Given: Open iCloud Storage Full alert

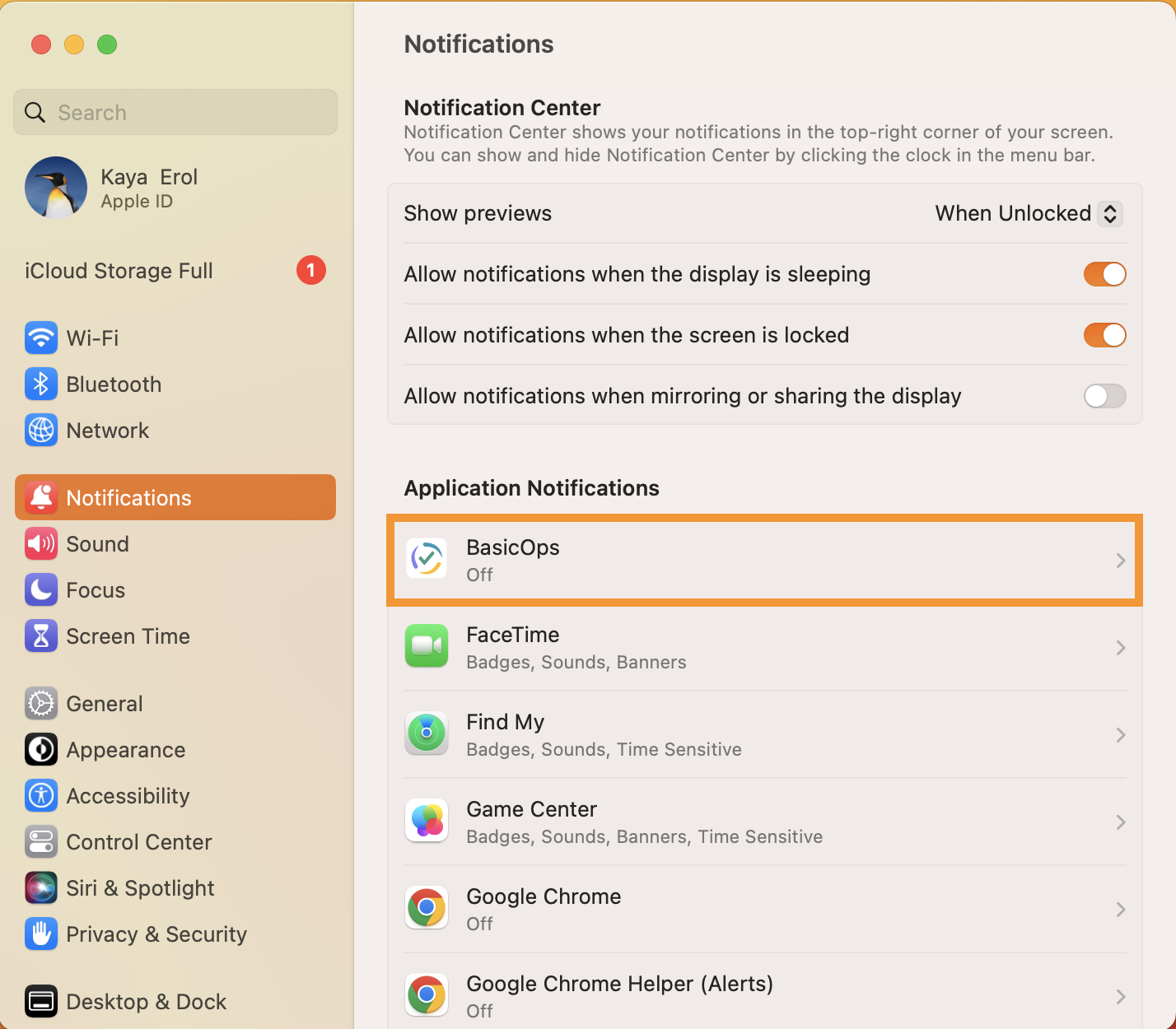Looking at the screenshot, I should 175,270.
